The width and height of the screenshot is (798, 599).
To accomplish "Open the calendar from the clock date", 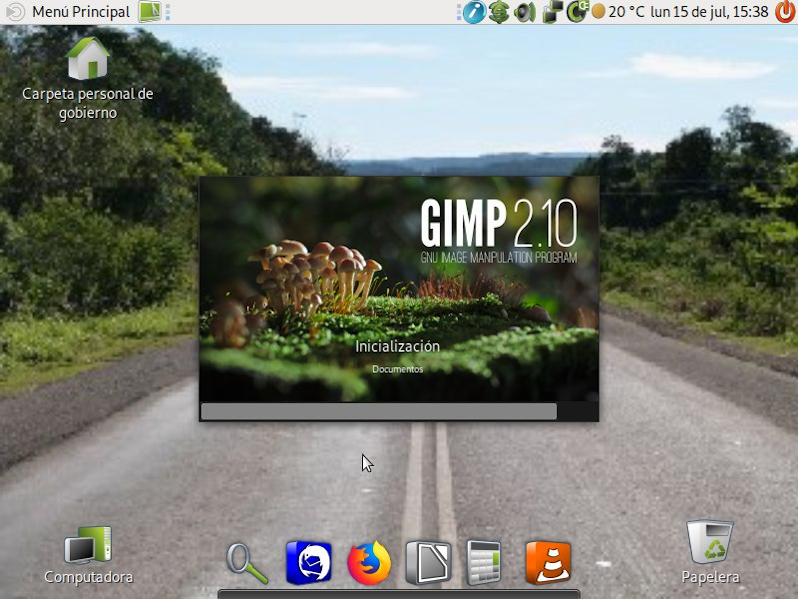I will tap(709, 12).
